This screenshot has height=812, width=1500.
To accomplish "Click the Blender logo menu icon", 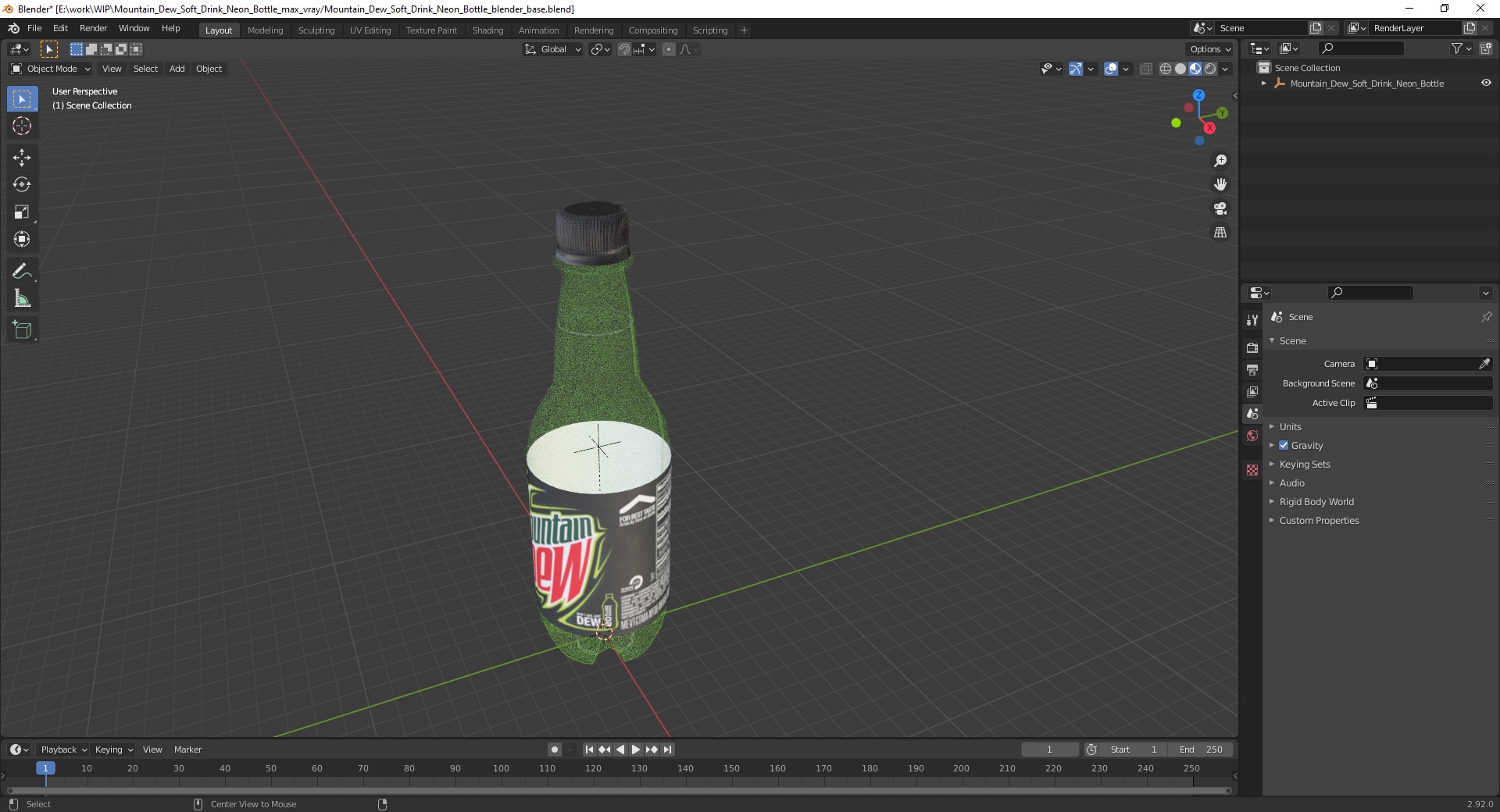I will [13, 28].
